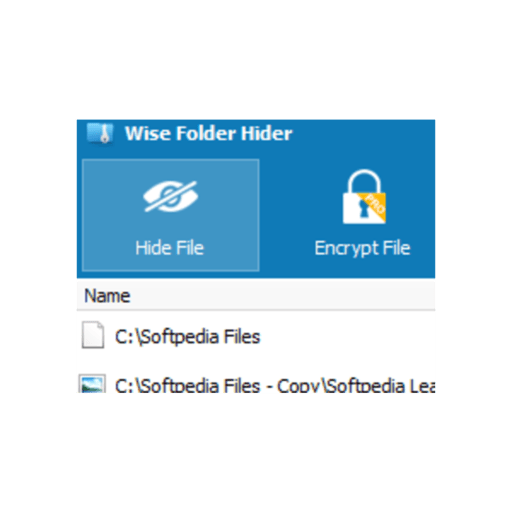
Task: Click the blank document icon for Softpedia Files
Action: pyautogui.click(x=93, y=335)
